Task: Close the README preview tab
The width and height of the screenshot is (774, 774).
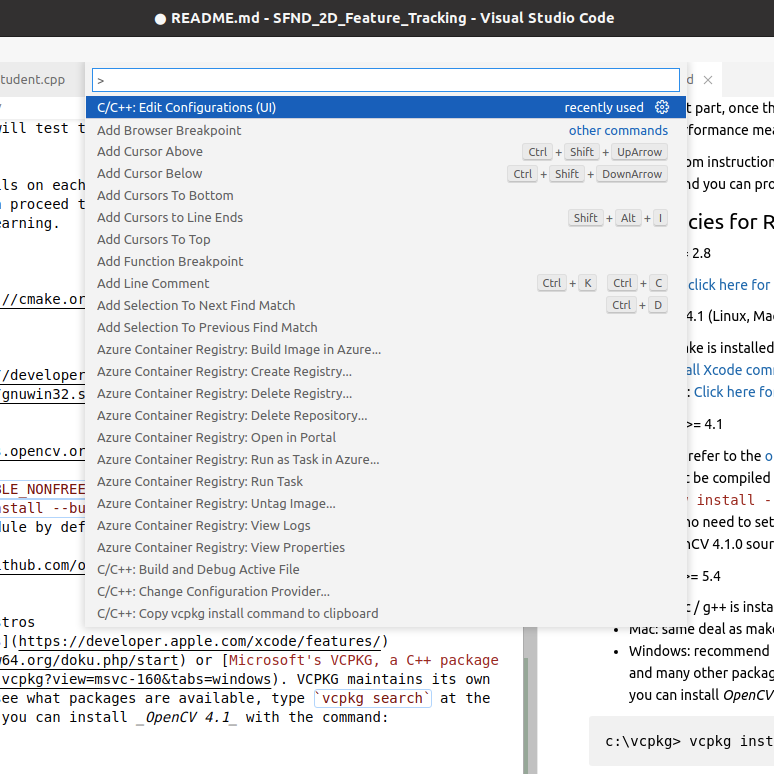Action: [x=708, y=80]
